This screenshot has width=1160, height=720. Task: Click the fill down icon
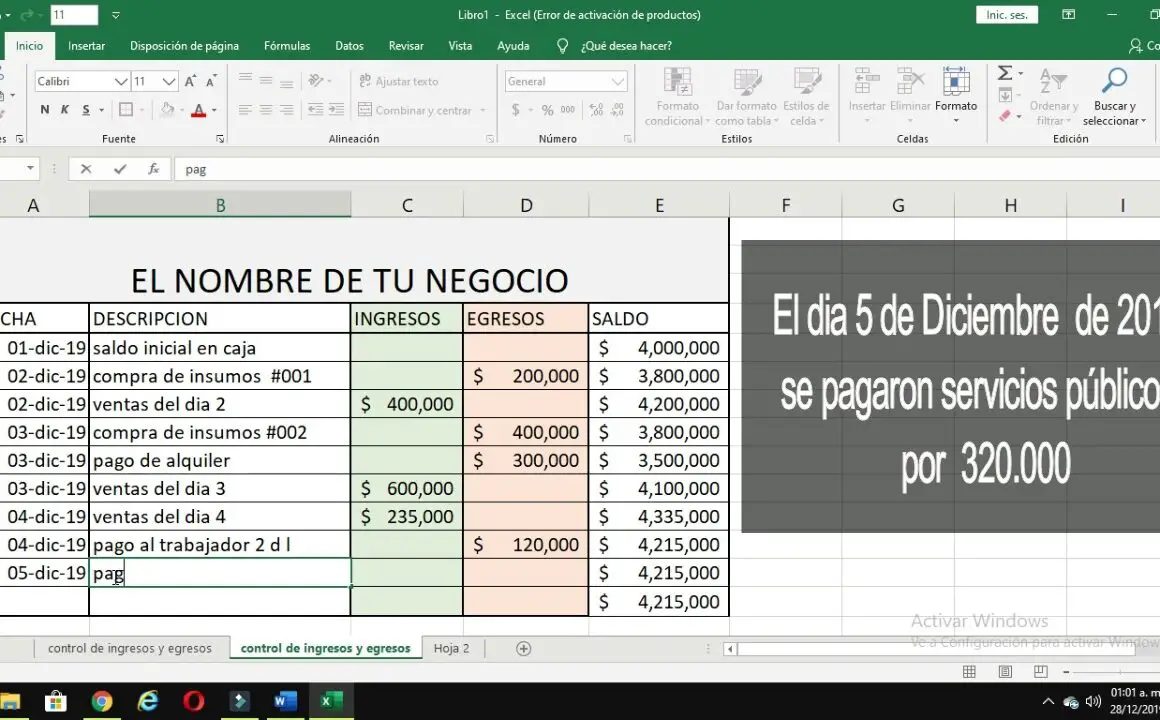(x=1005, y=95)
